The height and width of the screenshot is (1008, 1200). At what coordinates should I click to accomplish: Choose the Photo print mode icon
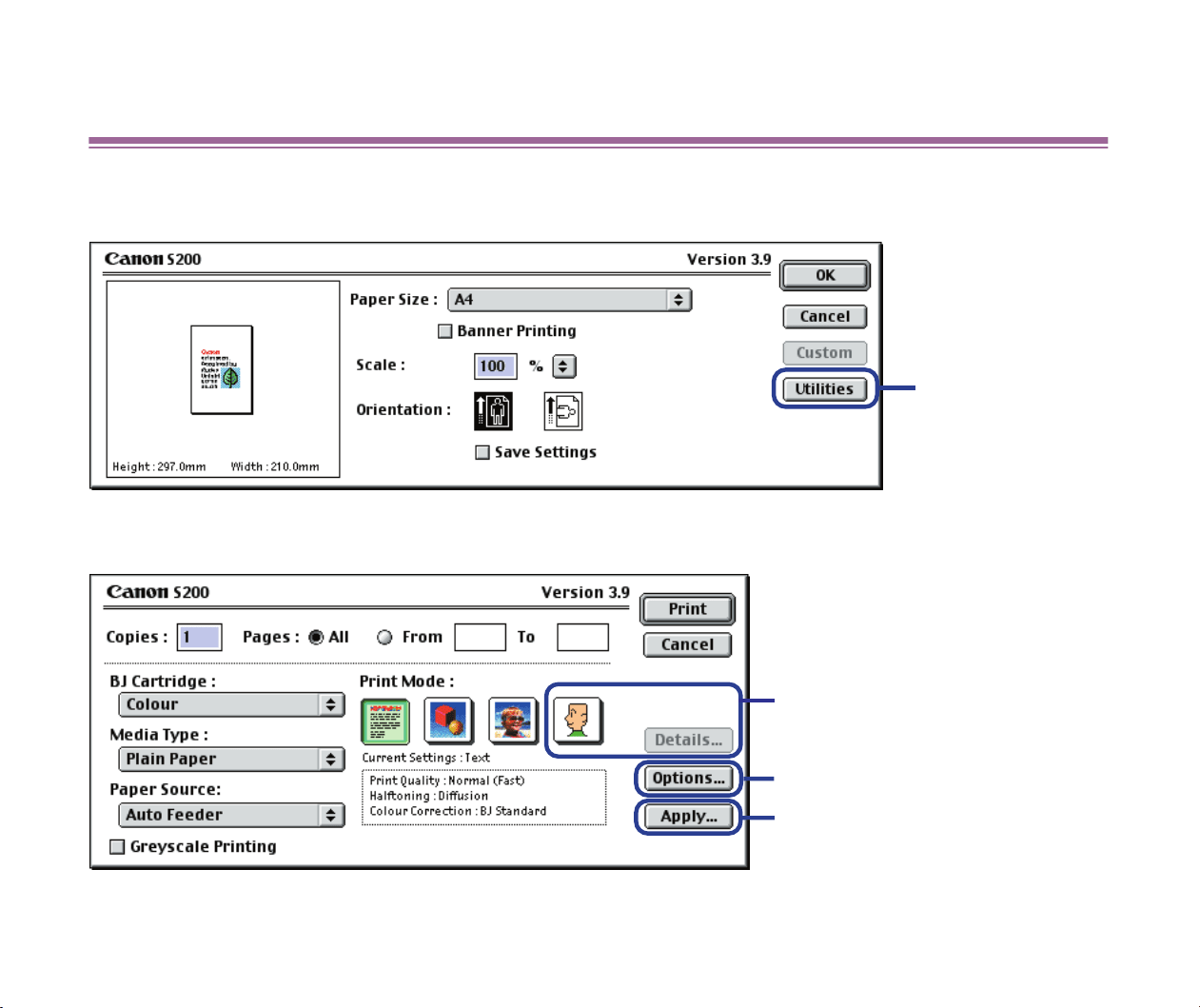tap(513, 721)
